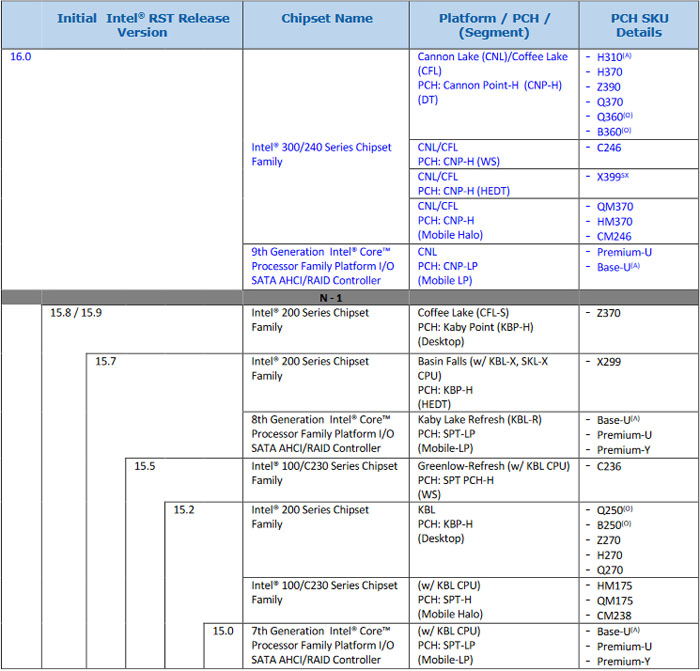Select the HM370 SKU entry
Viewport: 700px width, 671px height.
[x=615, y=221]
